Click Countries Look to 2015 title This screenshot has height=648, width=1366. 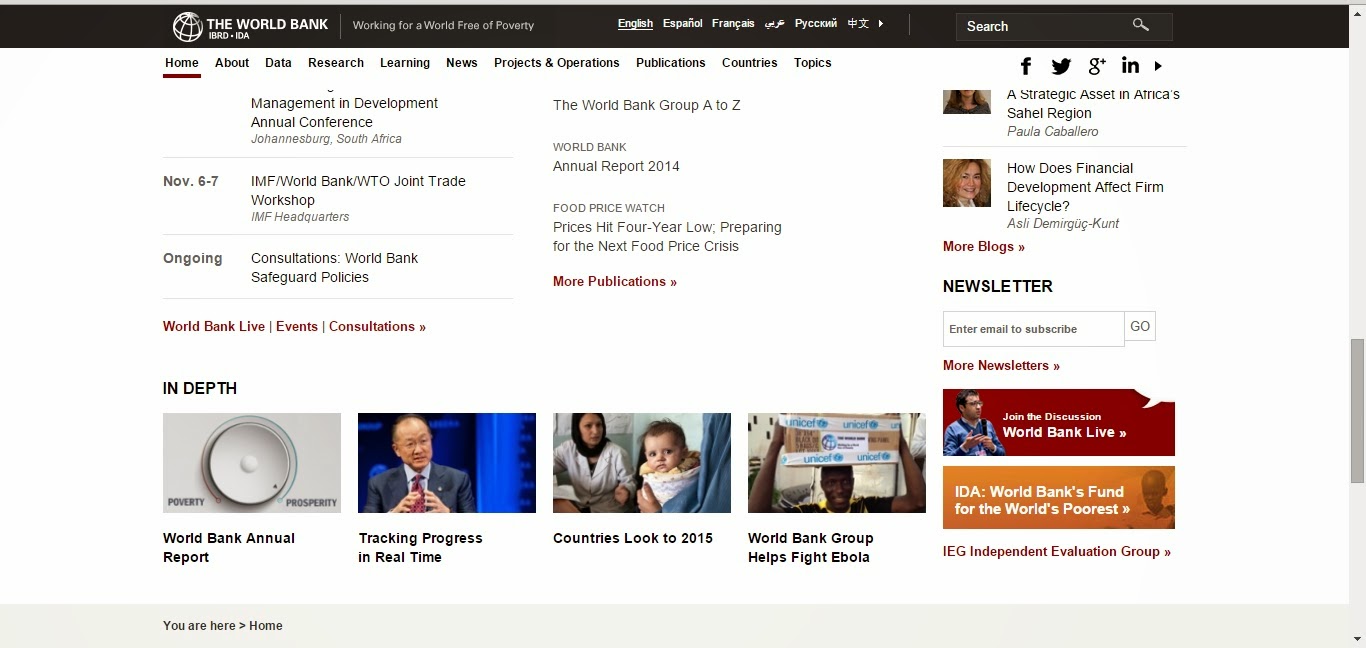[633, 538]
